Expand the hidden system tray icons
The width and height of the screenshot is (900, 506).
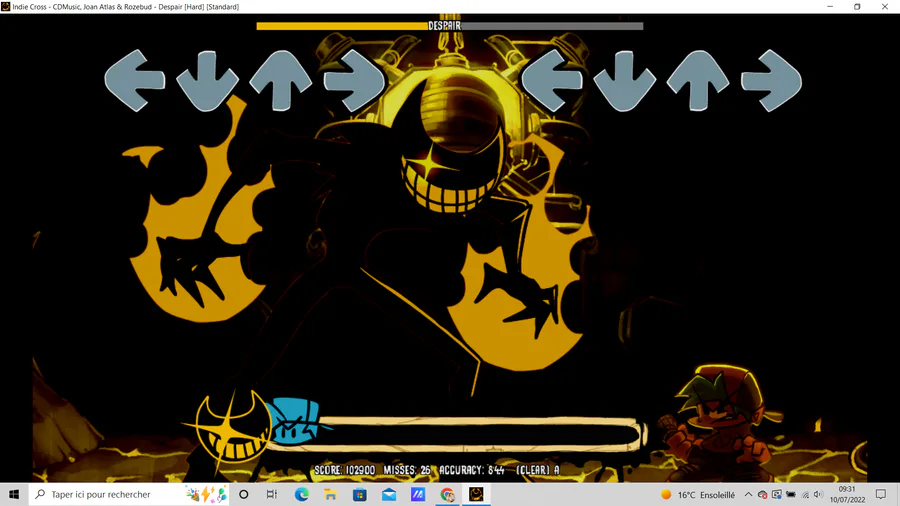tap(748, 495)
